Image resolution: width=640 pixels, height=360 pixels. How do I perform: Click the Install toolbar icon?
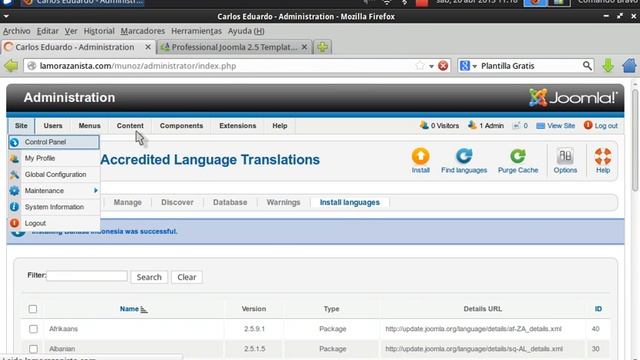click(420, 157)
